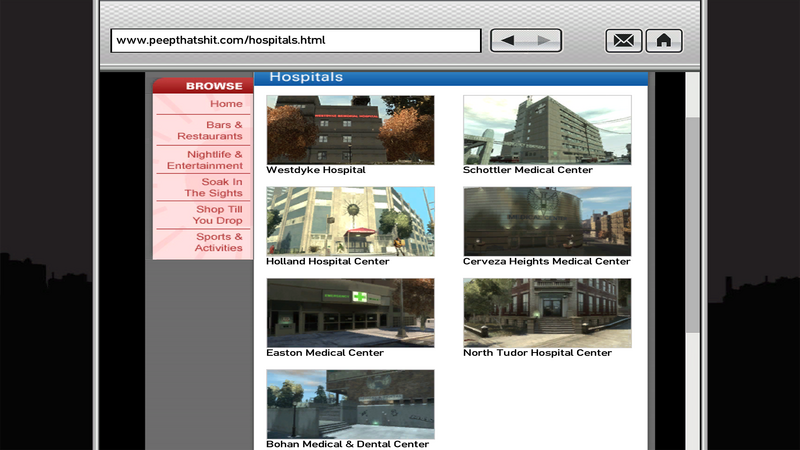
Task: Select the Easton Medical Center caption
Action: (x=325, y=353)
